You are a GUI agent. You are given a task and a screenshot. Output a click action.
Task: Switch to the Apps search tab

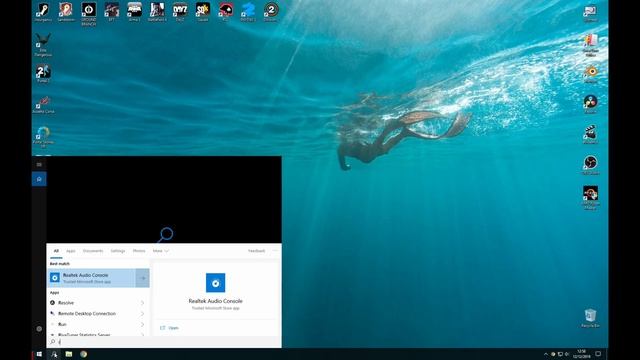tap(71, 251)
